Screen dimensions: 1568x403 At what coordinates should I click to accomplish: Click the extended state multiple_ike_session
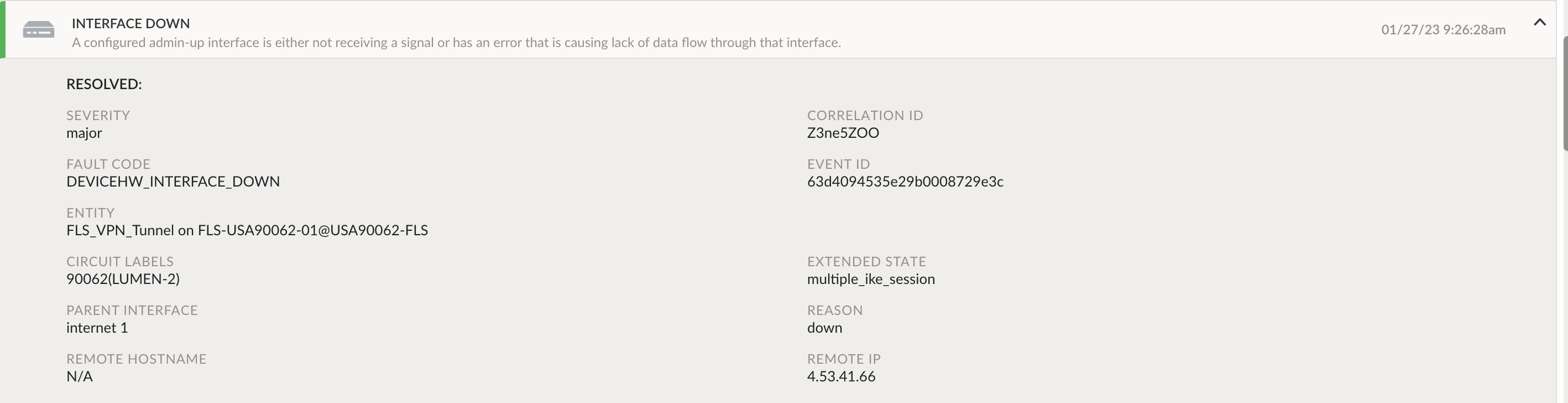click(870, 279)
